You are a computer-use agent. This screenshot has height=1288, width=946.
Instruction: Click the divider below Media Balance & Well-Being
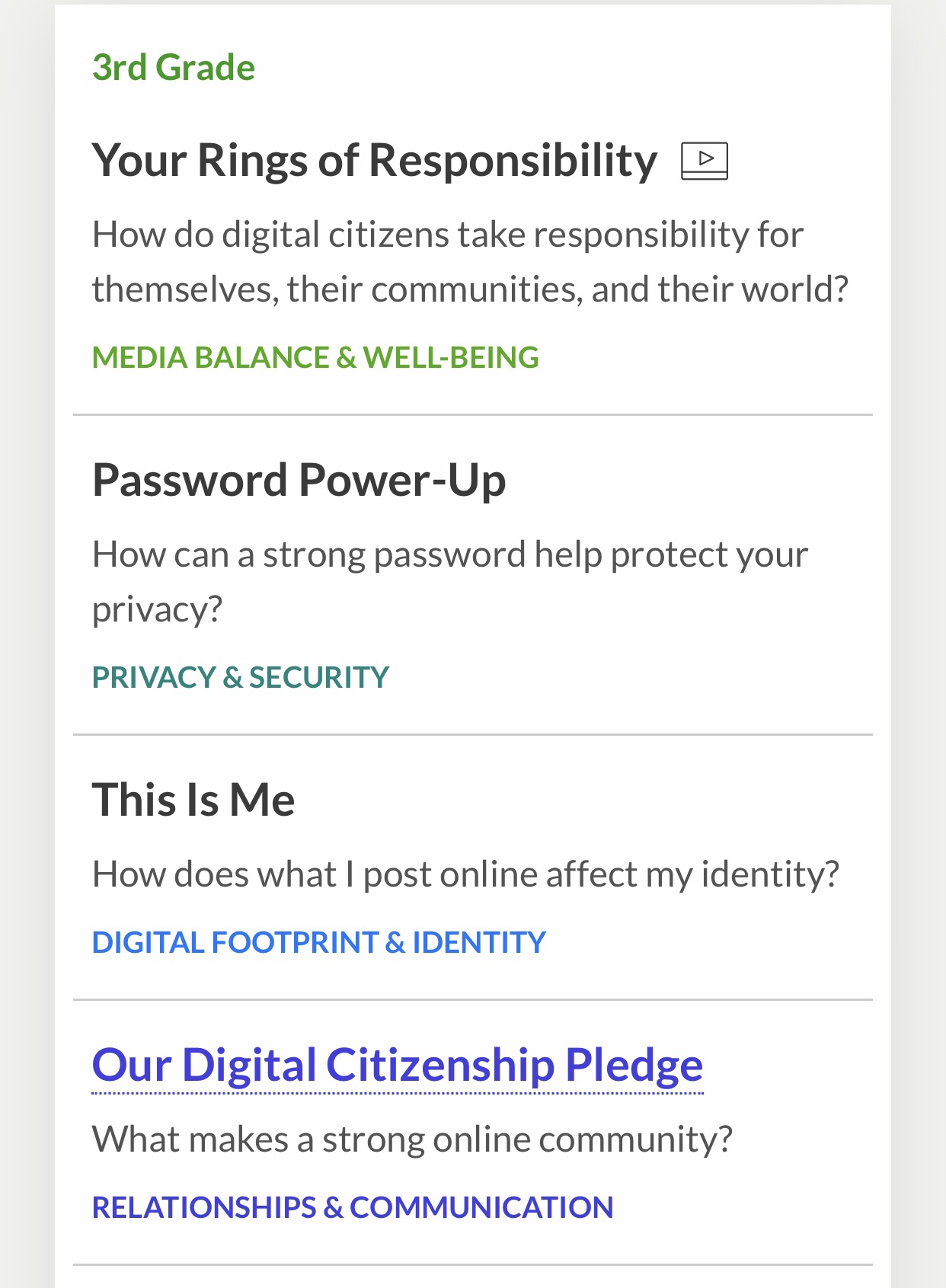(472, 415)
